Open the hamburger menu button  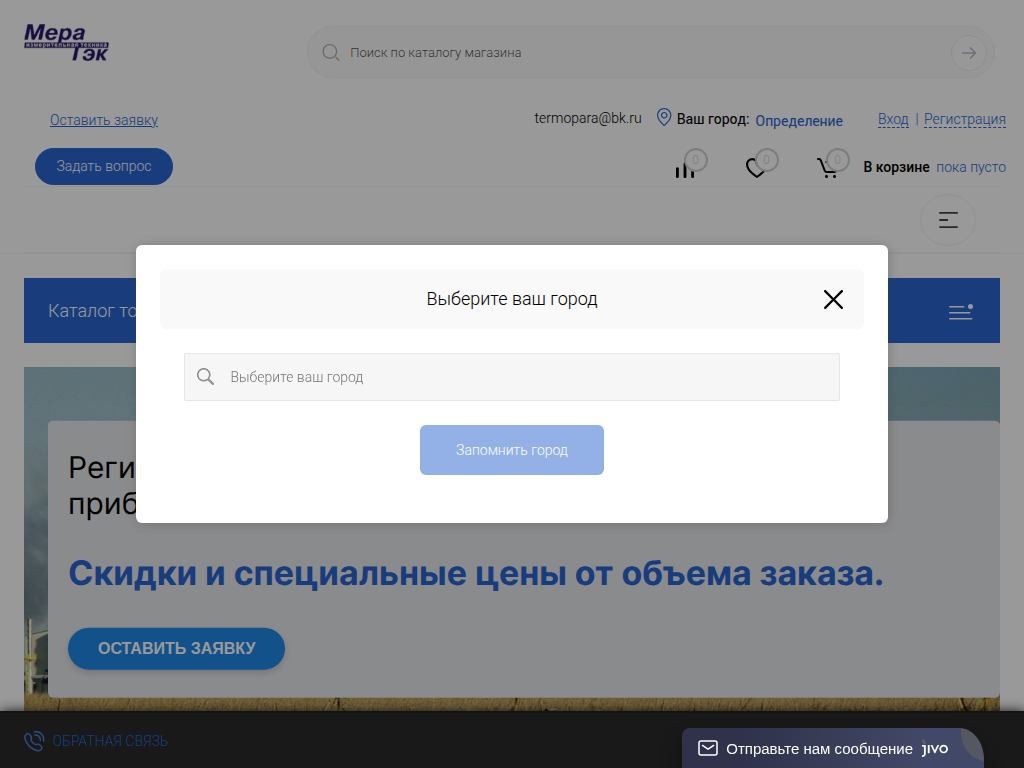tap(947, 220)
